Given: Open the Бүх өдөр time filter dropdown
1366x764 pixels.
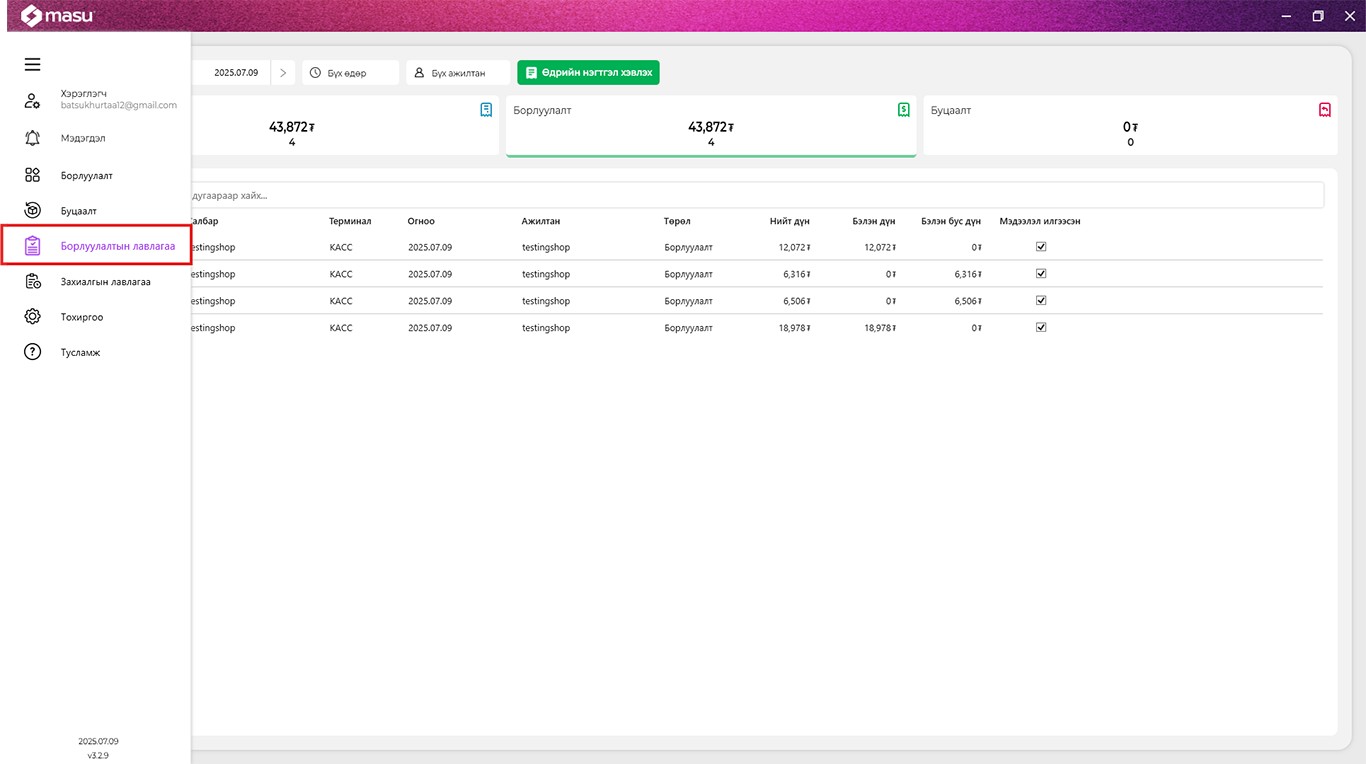Looking at the screenshot, I should 350,73.
